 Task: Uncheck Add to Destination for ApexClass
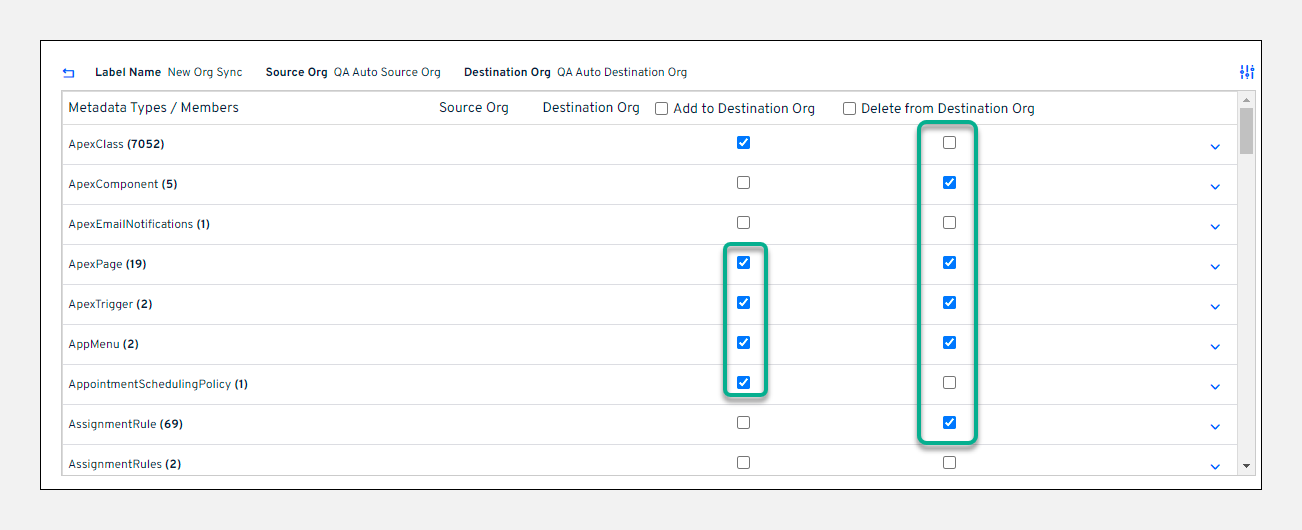pyautogui.click(x=743, y=143)
